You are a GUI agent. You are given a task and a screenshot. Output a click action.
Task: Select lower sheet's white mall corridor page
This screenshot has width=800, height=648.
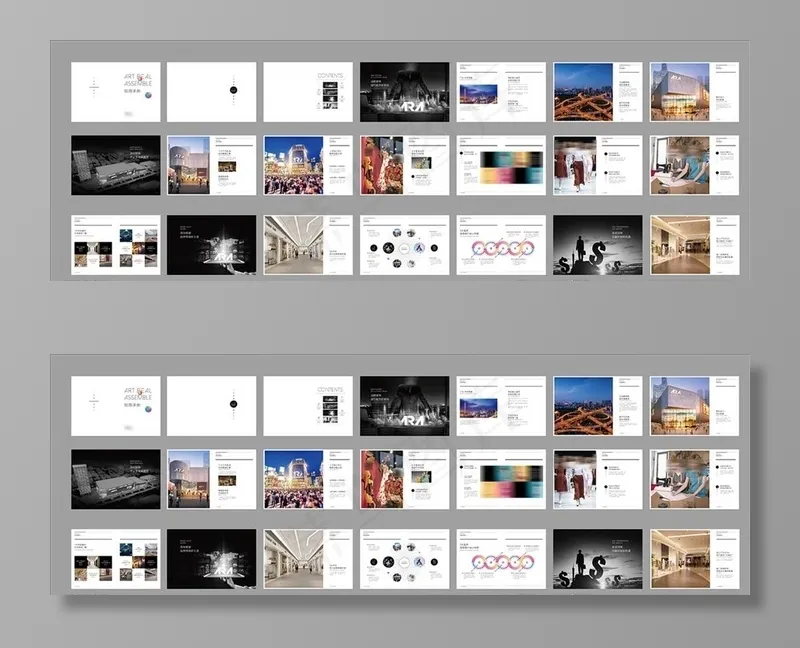point(308,559)
